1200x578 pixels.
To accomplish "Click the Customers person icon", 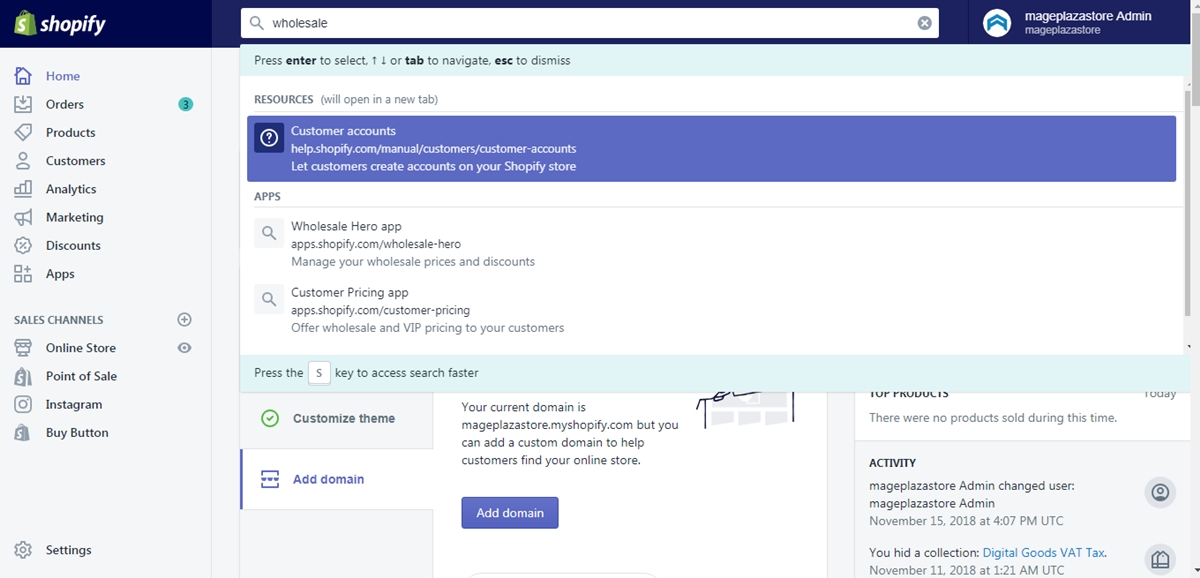I will 23,161.
